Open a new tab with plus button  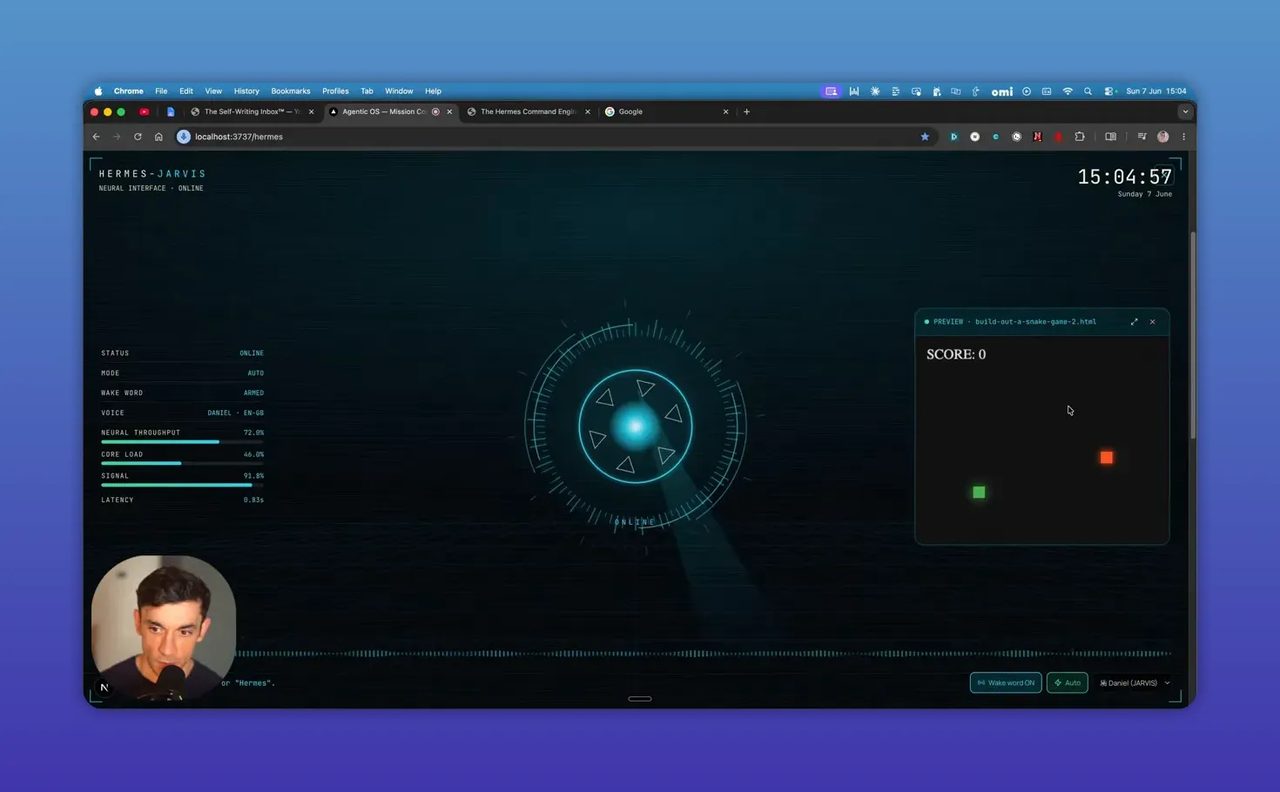[746, 112]
